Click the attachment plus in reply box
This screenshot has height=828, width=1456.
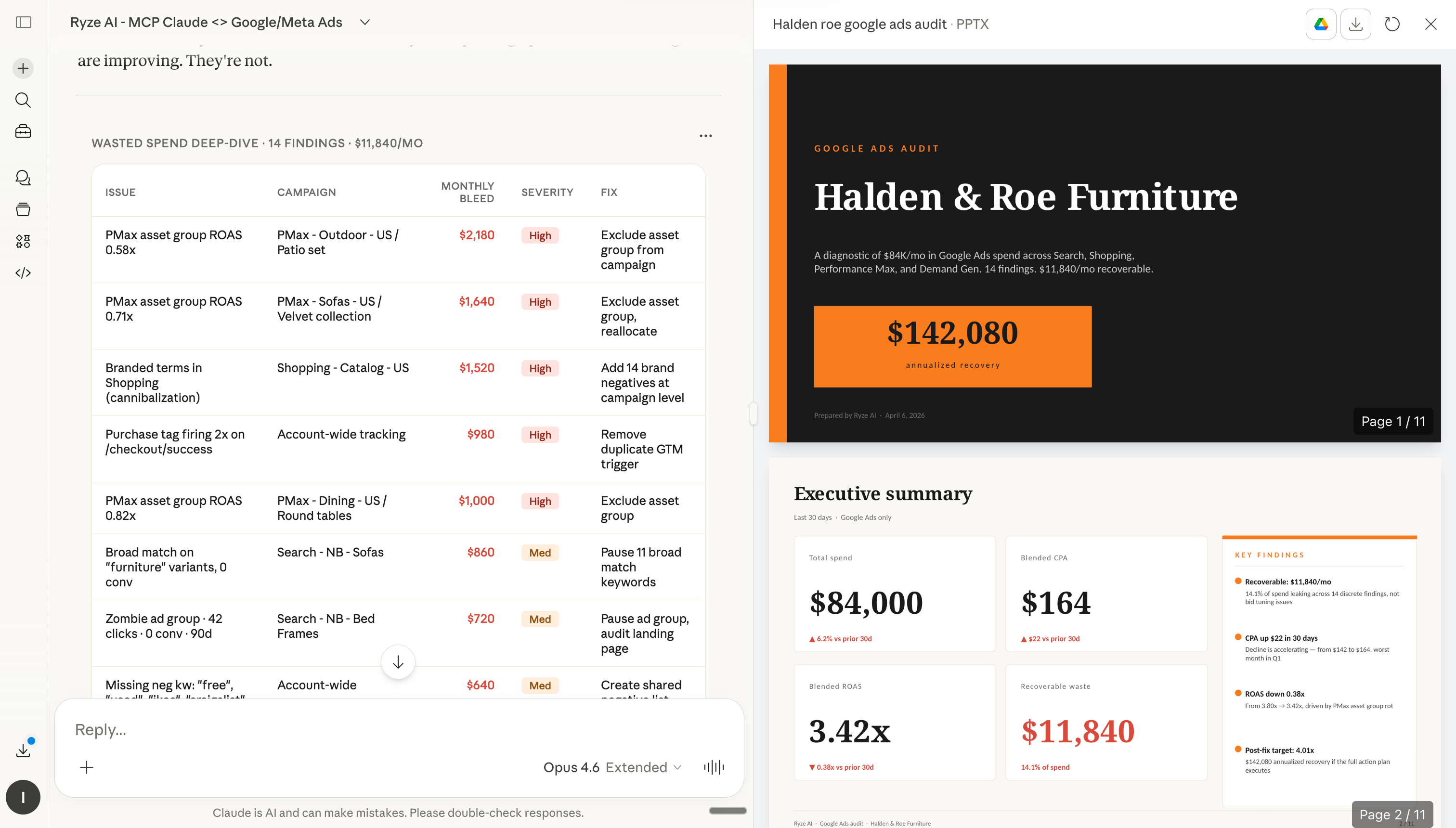(87, 767)
